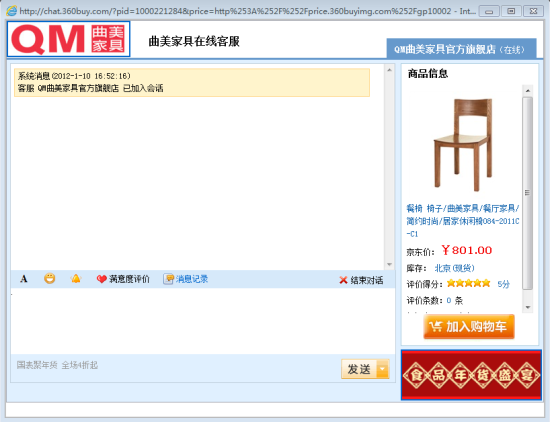Click the product panel scroll down arrow
This screenshot has height=422, width=550.
528,308
